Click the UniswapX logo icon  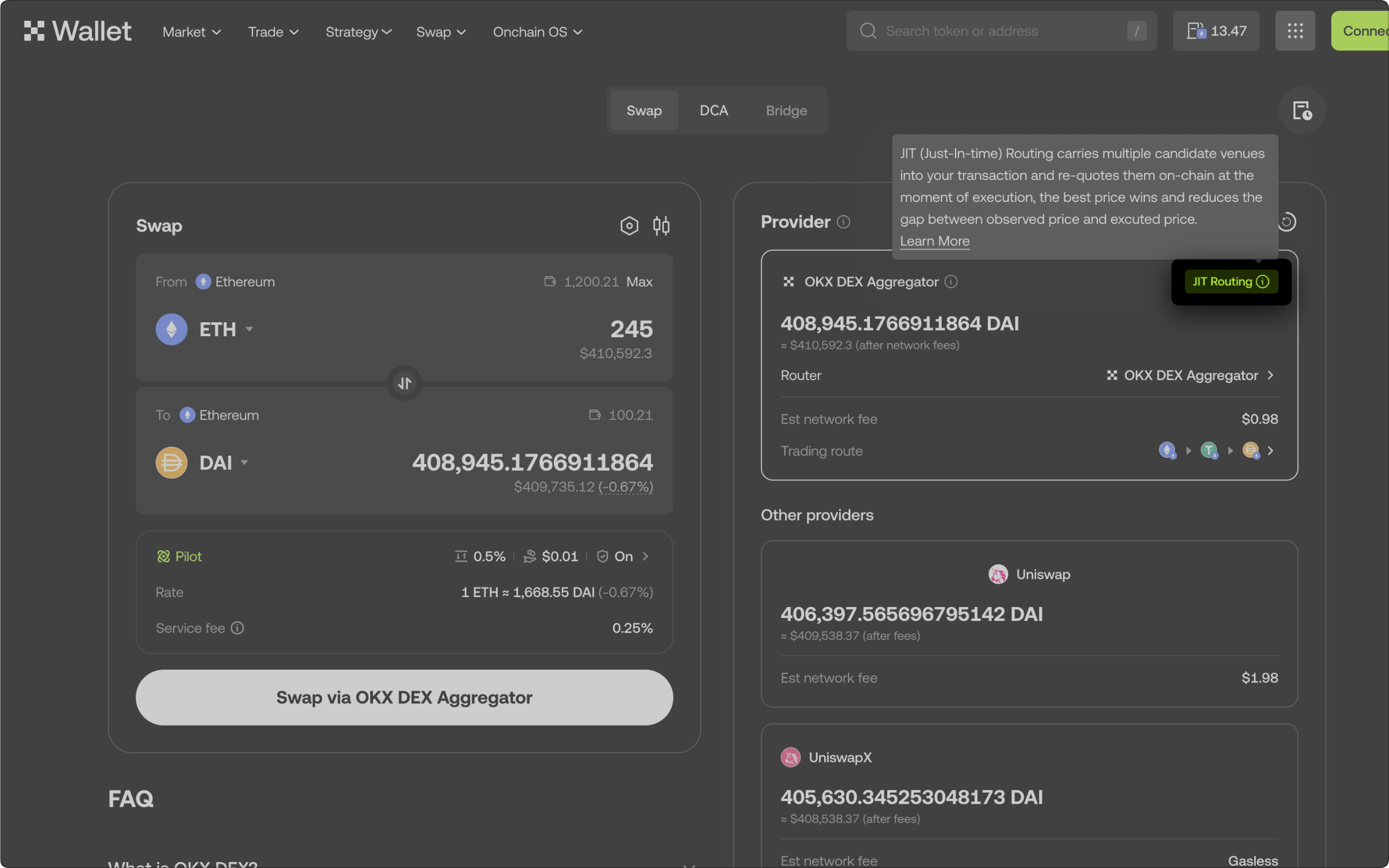point(791,757)
